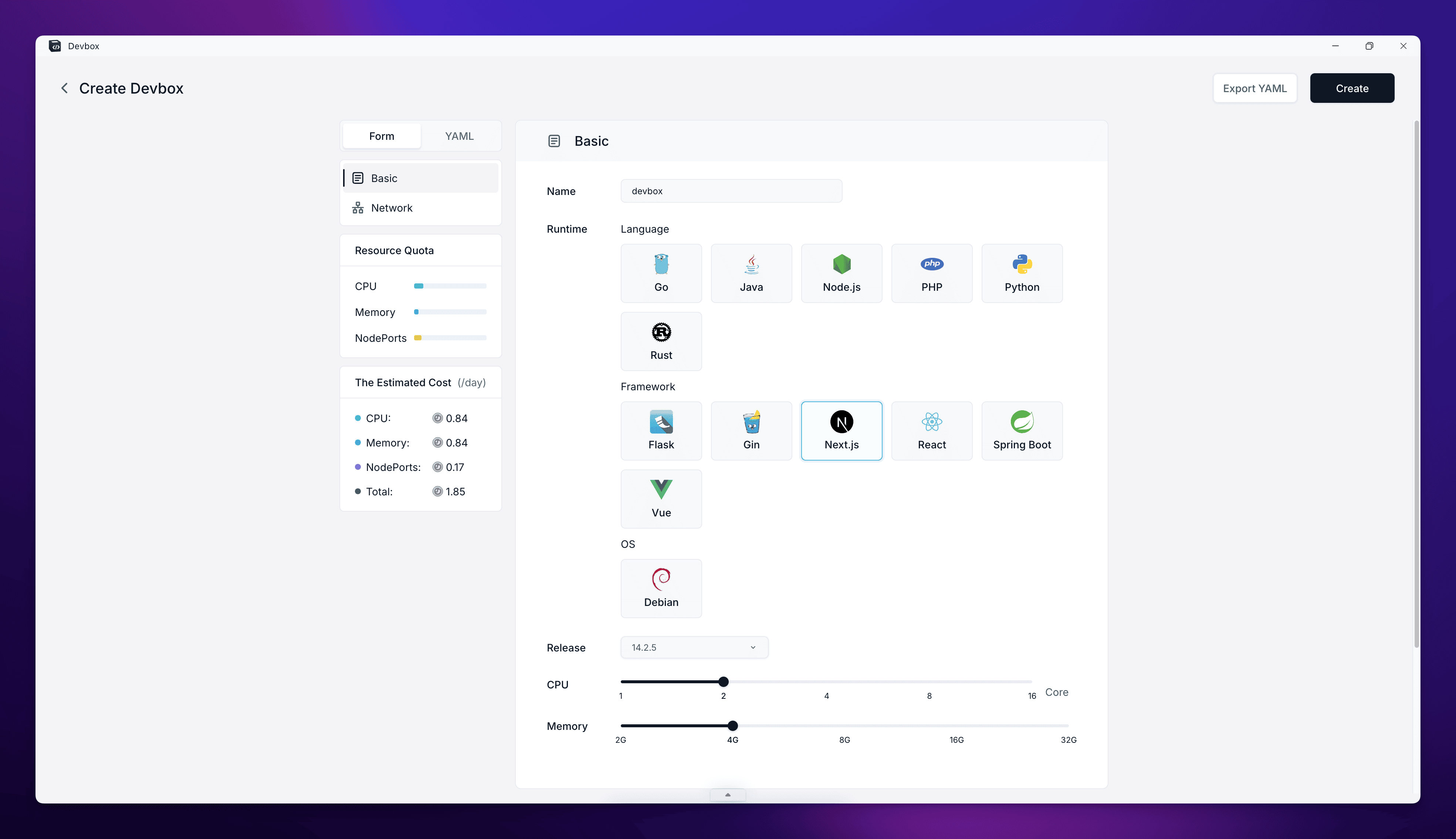Click the Create button
1456x839 pixels.
(1352, 88)
